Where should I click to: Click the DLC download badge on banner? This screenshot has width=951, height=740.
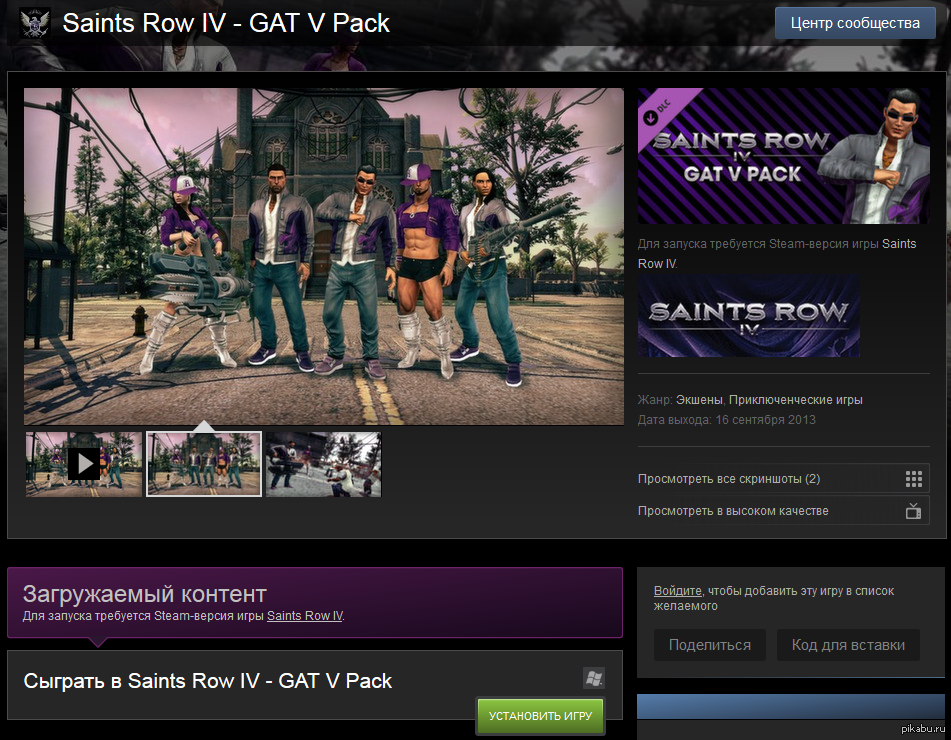(652, 116)
